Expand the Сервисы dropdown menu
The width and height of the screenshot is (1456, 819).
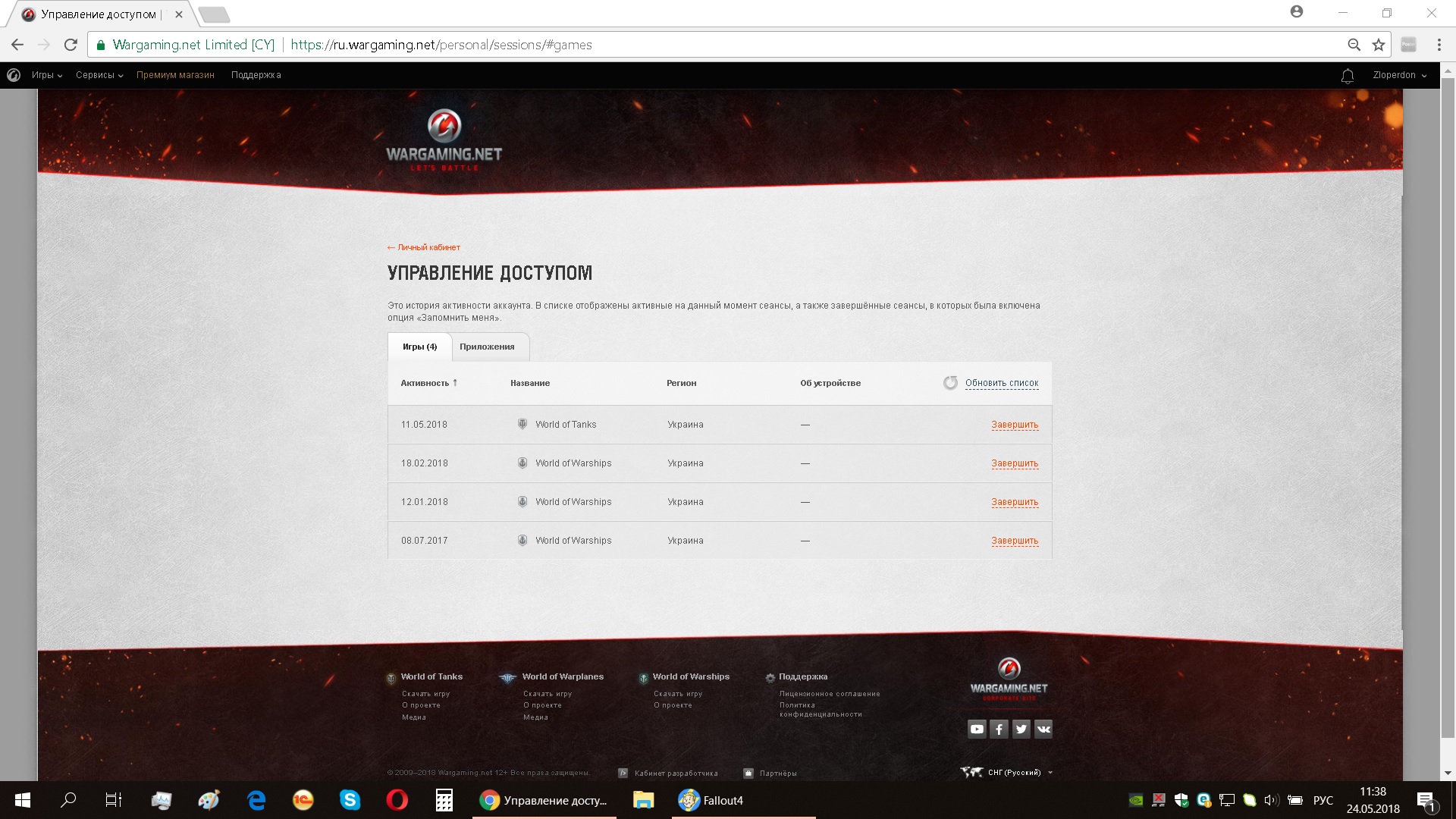click(99, 75)
